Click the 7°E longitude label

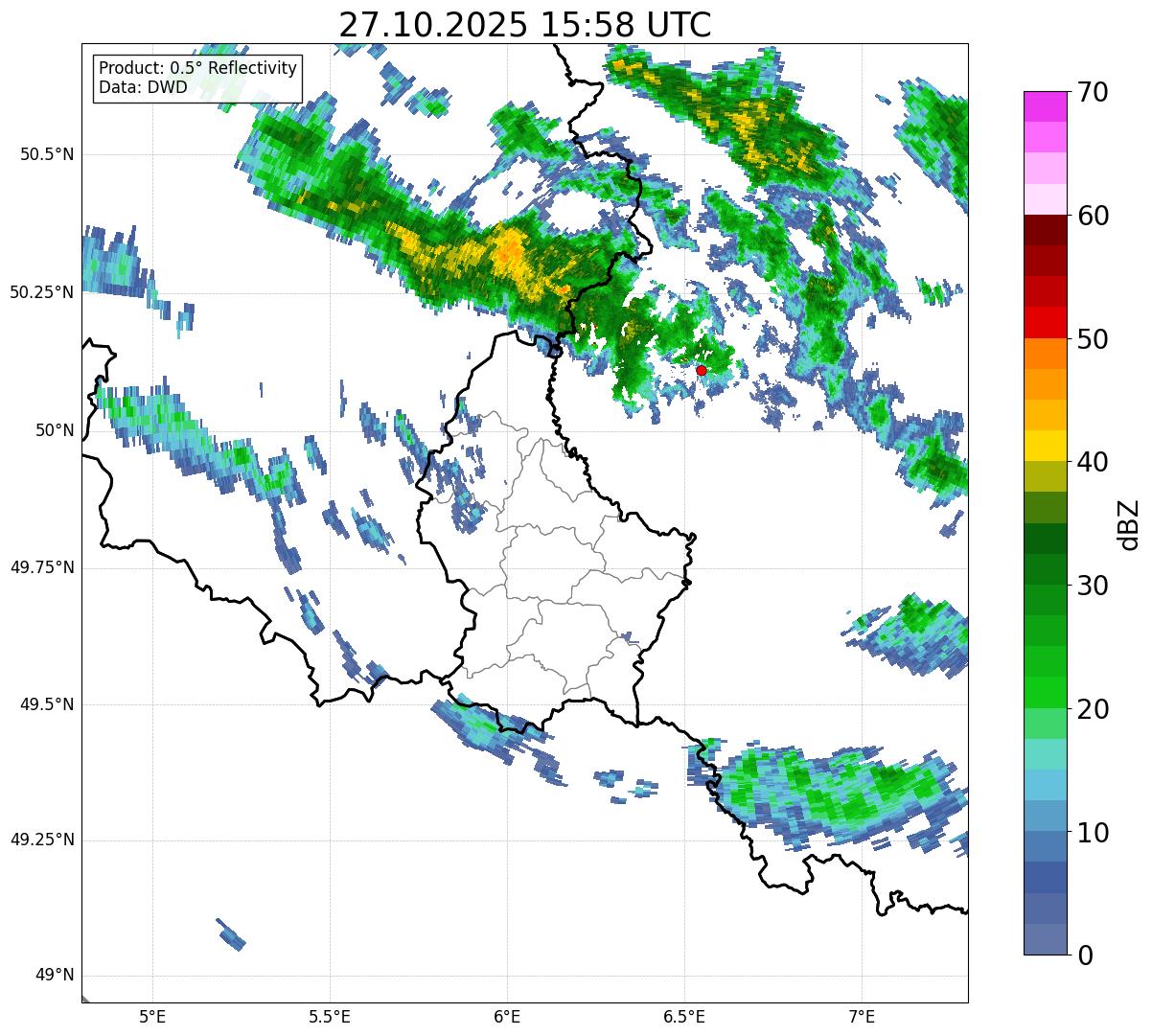862,1017
